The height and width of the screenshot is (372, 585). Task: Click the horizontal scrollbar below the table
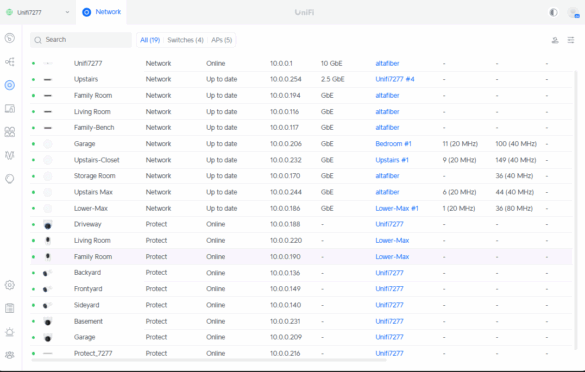click(203, 361)
